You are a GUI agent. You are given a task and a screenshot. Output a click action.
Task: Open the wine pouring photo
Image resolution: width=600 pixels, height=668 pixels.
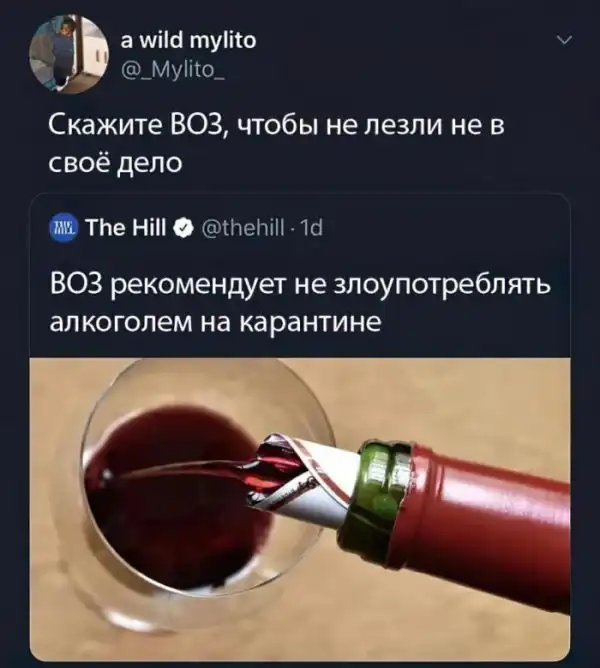click(300, 510)
